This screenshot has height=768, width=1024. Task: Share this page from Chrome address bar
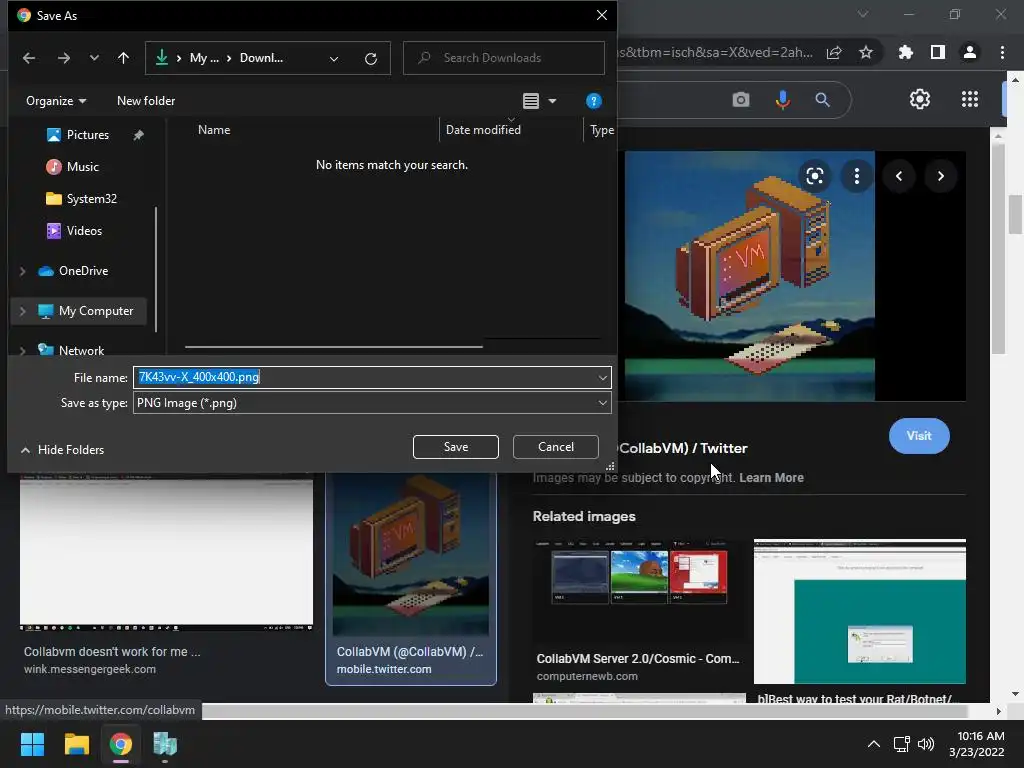[834, 52]
